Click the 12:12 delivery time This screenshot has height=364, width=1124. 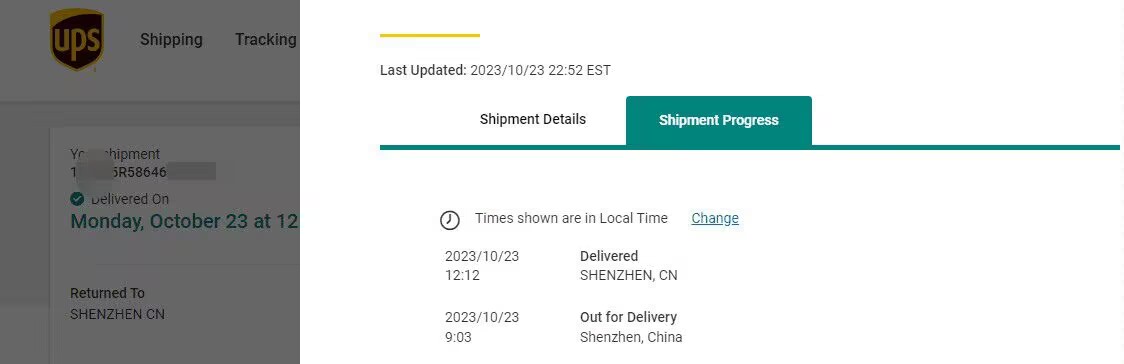[x=462, y=275]
